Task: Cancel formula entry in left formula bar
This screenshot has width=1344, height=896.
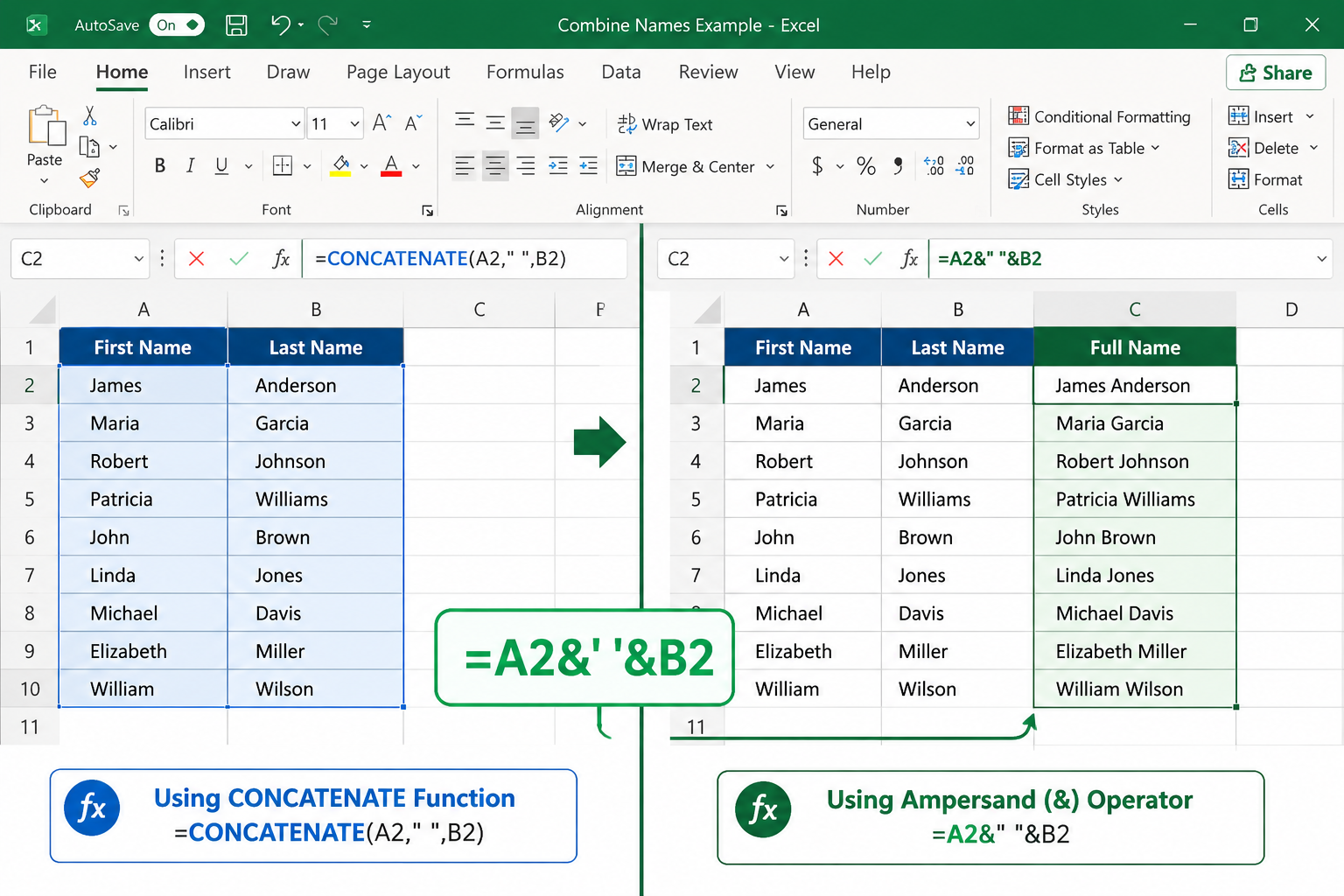Action: (x=197, y=258)
